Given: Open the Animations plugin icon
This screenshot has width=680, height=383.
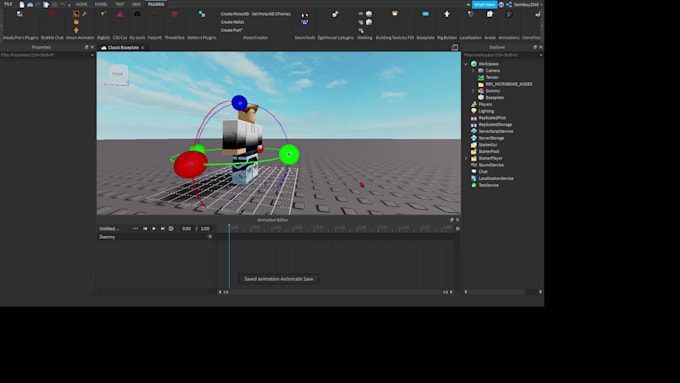Looking at the screenshot, I should coord(509,14).
